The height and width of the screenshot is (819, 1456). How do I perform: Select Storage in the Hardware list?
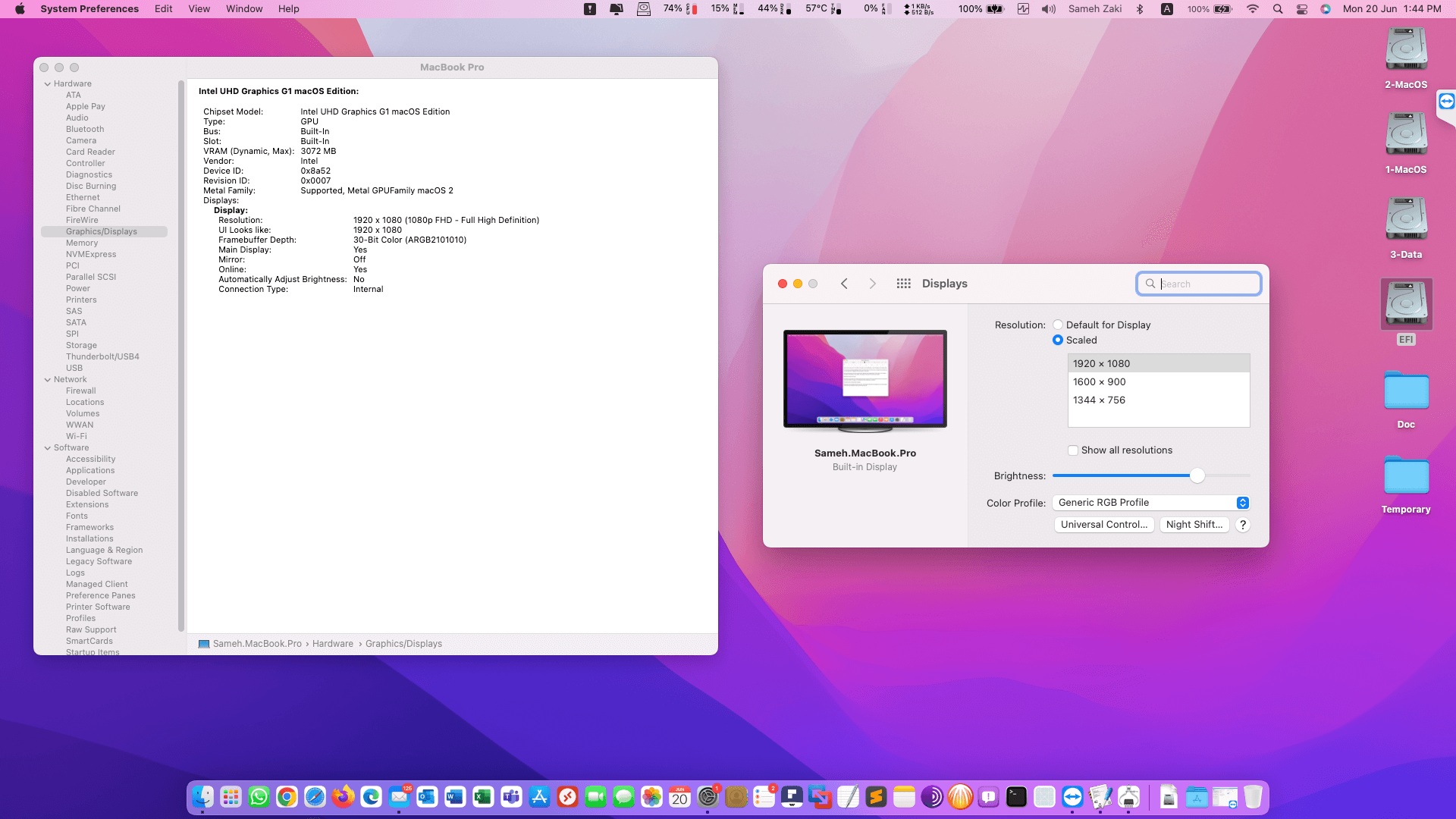[x=81, y=346]
